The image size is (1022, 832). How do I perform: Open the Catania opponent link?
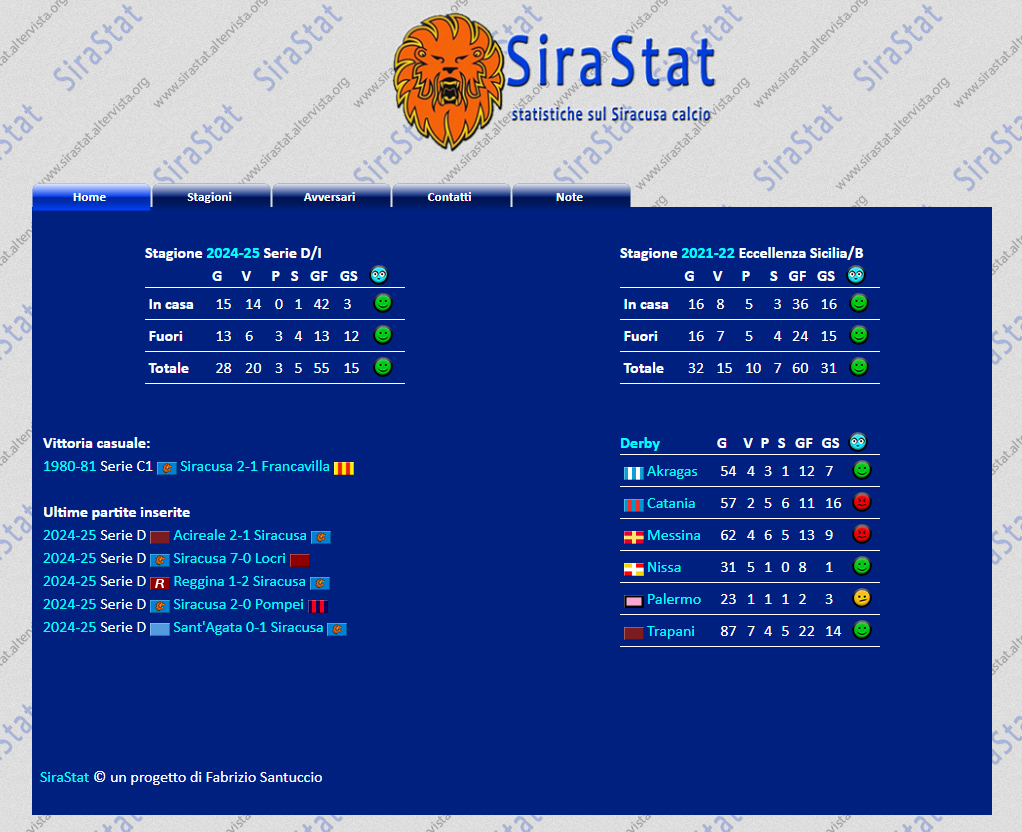[x=671, y=503]
